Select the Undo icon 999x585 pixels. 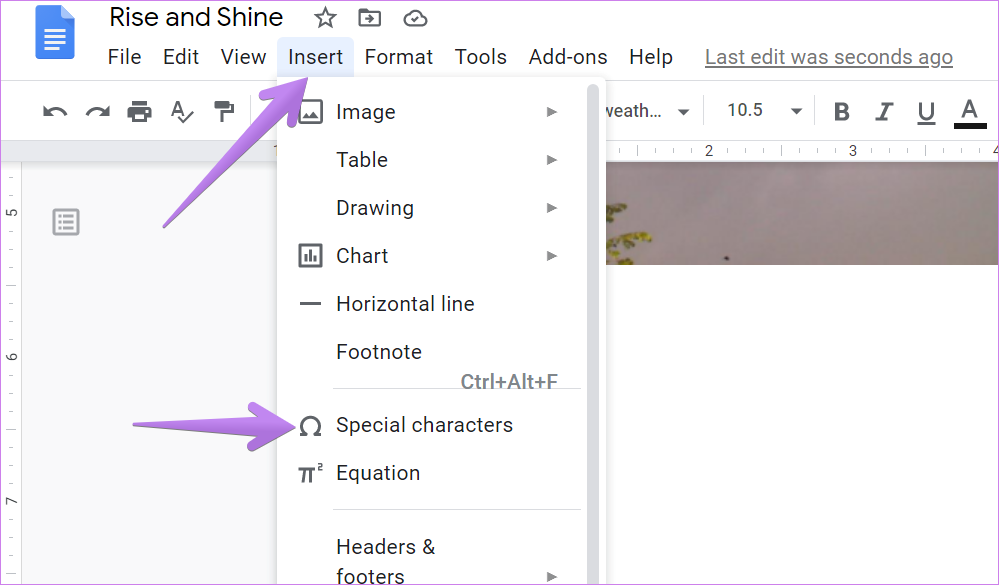click(54, 110)
